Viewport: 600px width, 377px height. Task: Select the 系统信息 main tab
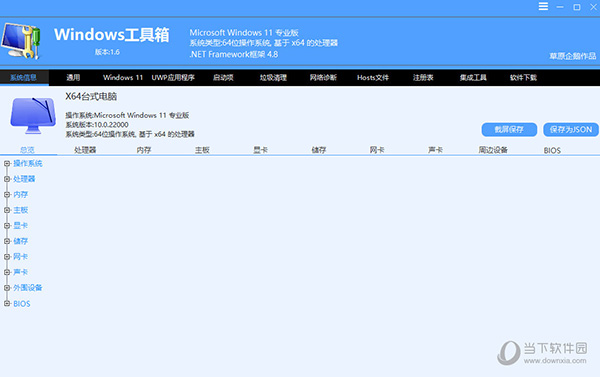pos(24,78)
